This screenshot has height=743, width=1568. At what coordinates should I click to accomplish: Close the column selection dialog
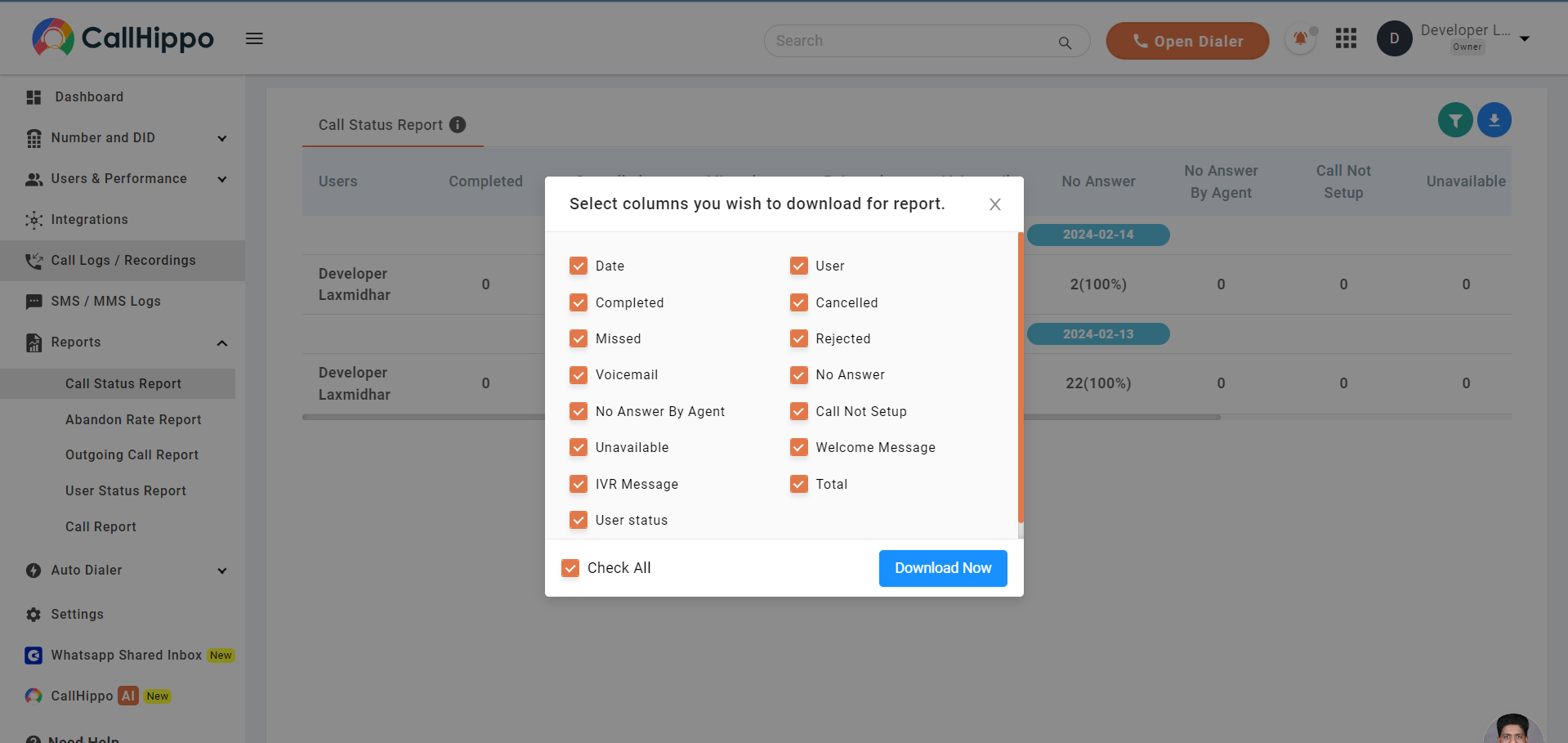994,204
